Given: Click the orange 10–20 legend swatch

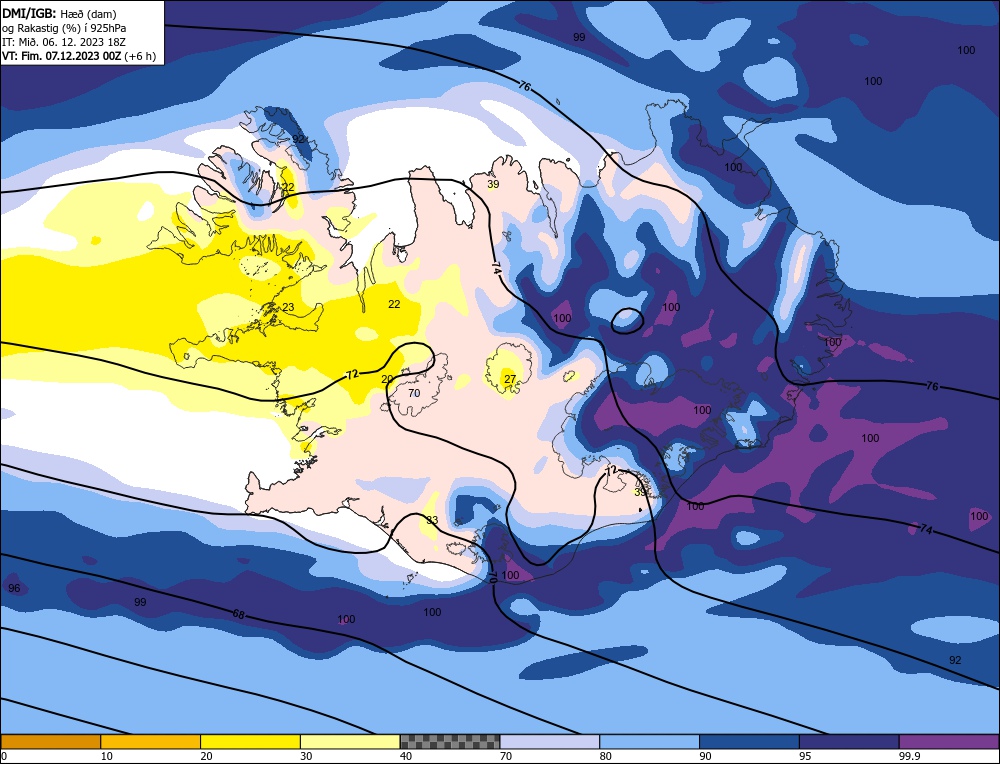Looking at the screenshot, I should pos(151,741).
